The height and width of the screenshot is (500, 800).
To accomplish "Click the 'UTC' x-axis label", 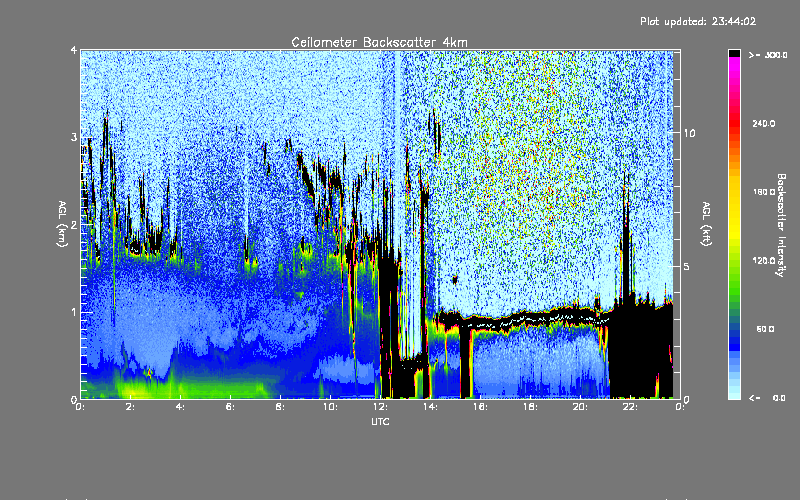I will point(380,421).
